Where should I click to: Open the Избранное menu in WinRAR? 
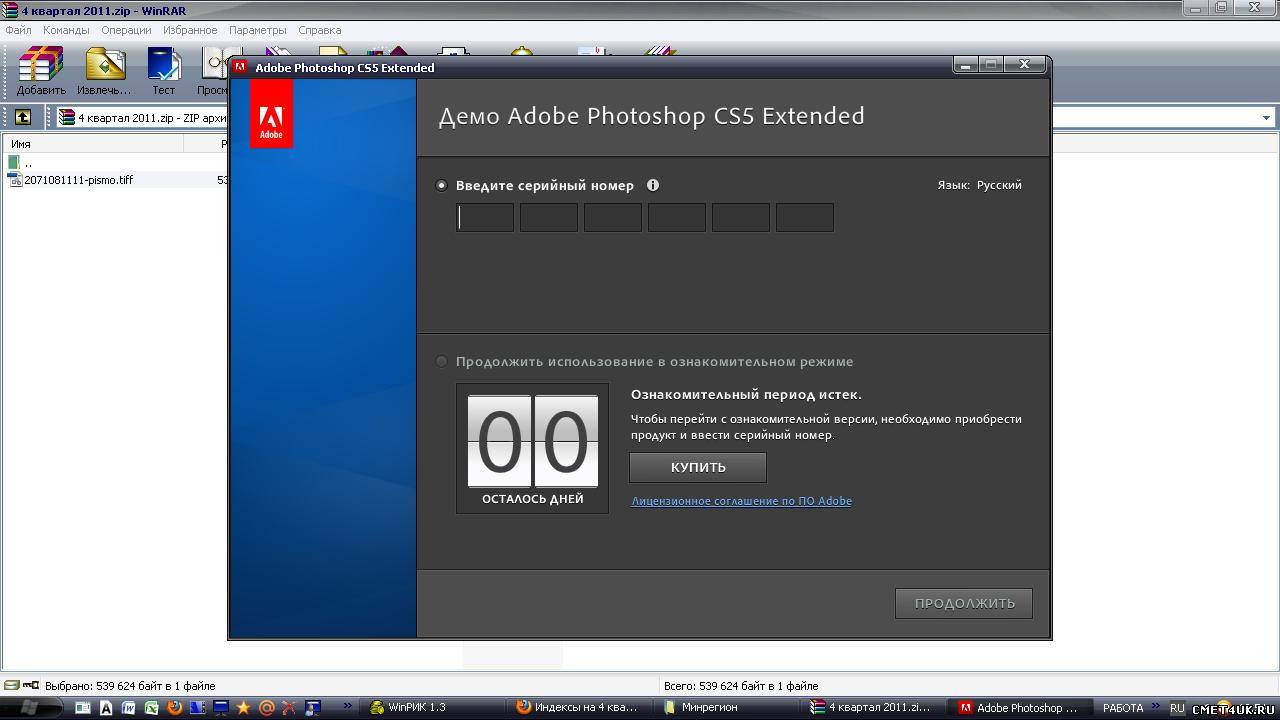tap(190, 30)
